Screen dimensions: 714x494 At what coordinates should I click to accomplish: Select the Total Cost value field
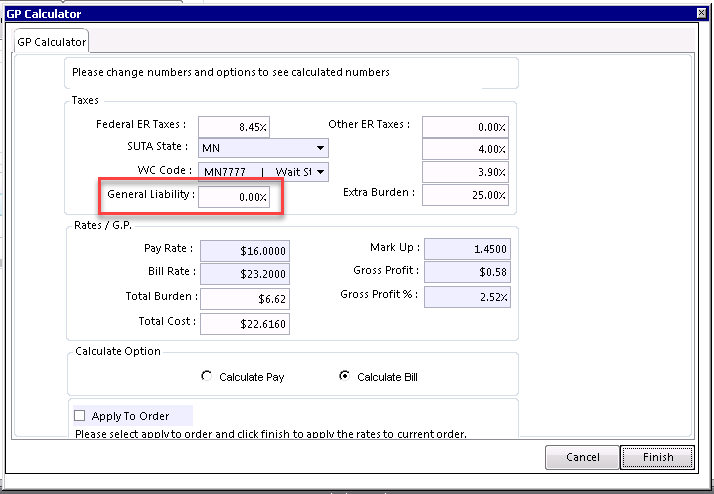[244, 323]
